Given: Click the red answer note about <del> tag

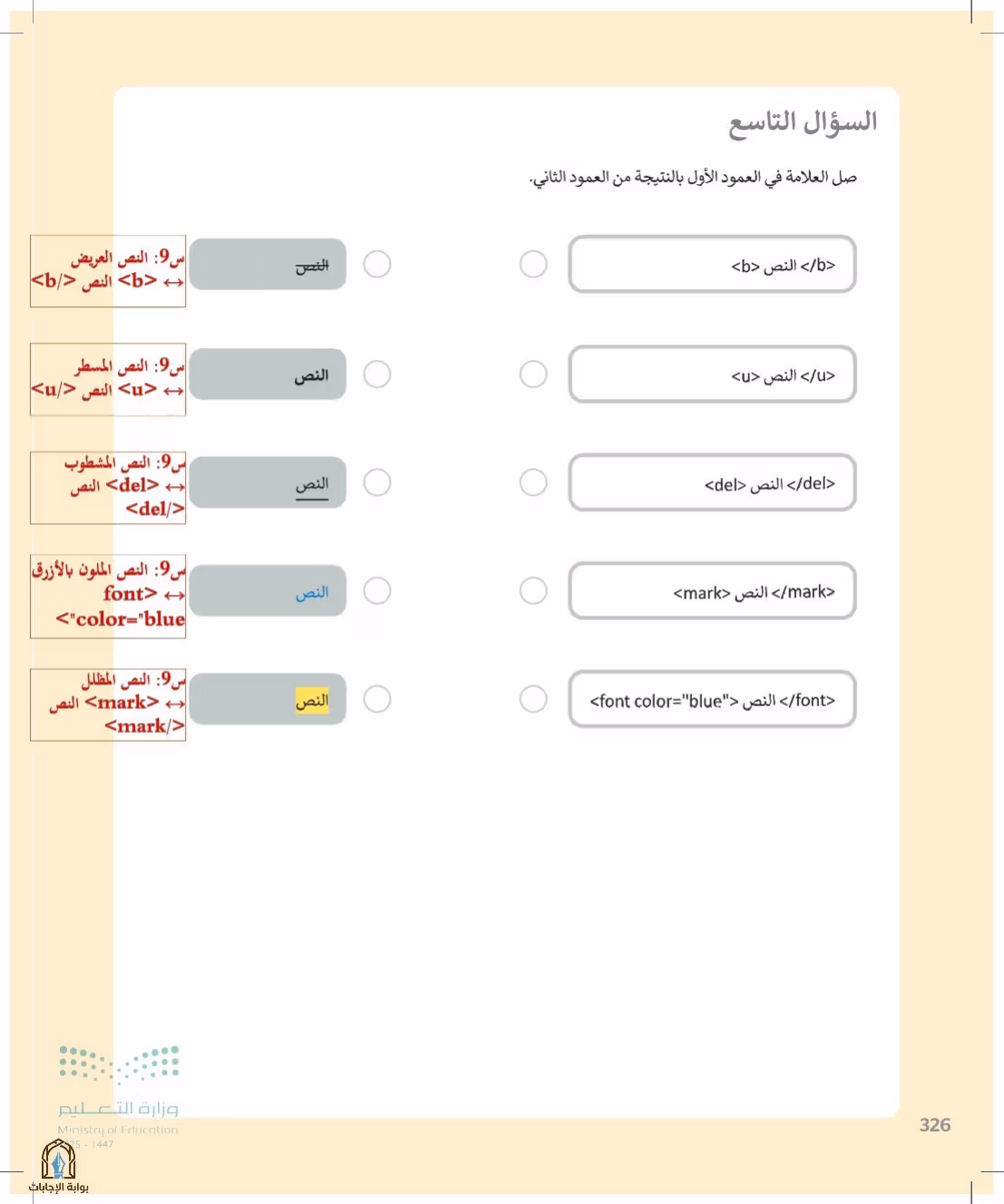Looking at the screenshot, I should click(108, 487).
